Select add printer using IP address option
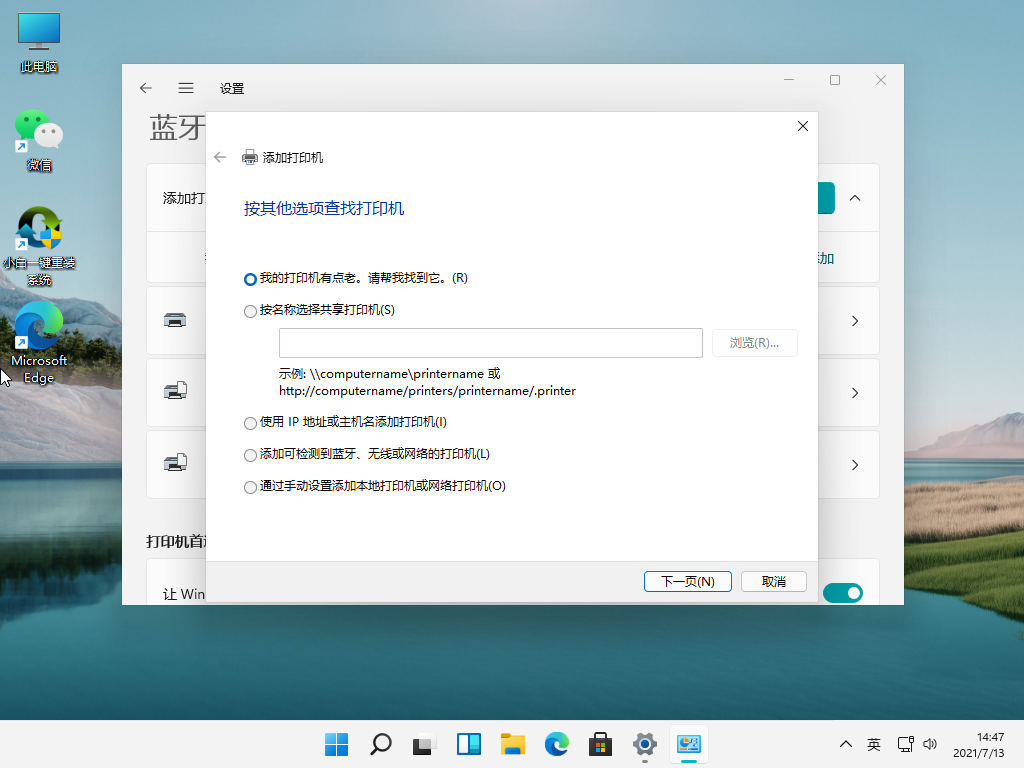1024x768 pixels. pos(250,423)
